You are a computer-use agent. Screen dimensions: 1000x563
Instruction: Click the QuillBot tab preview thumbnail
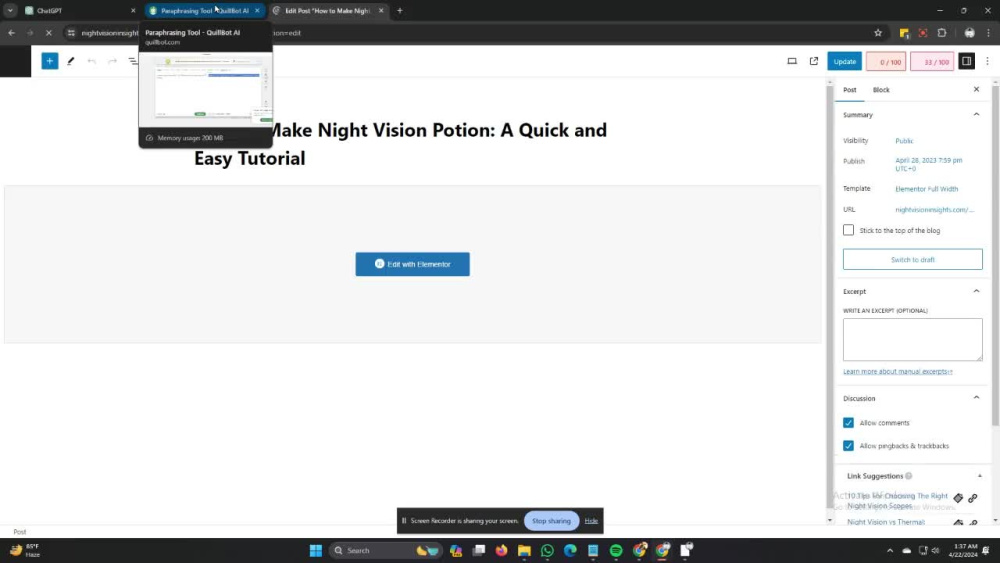pos(205,89)
